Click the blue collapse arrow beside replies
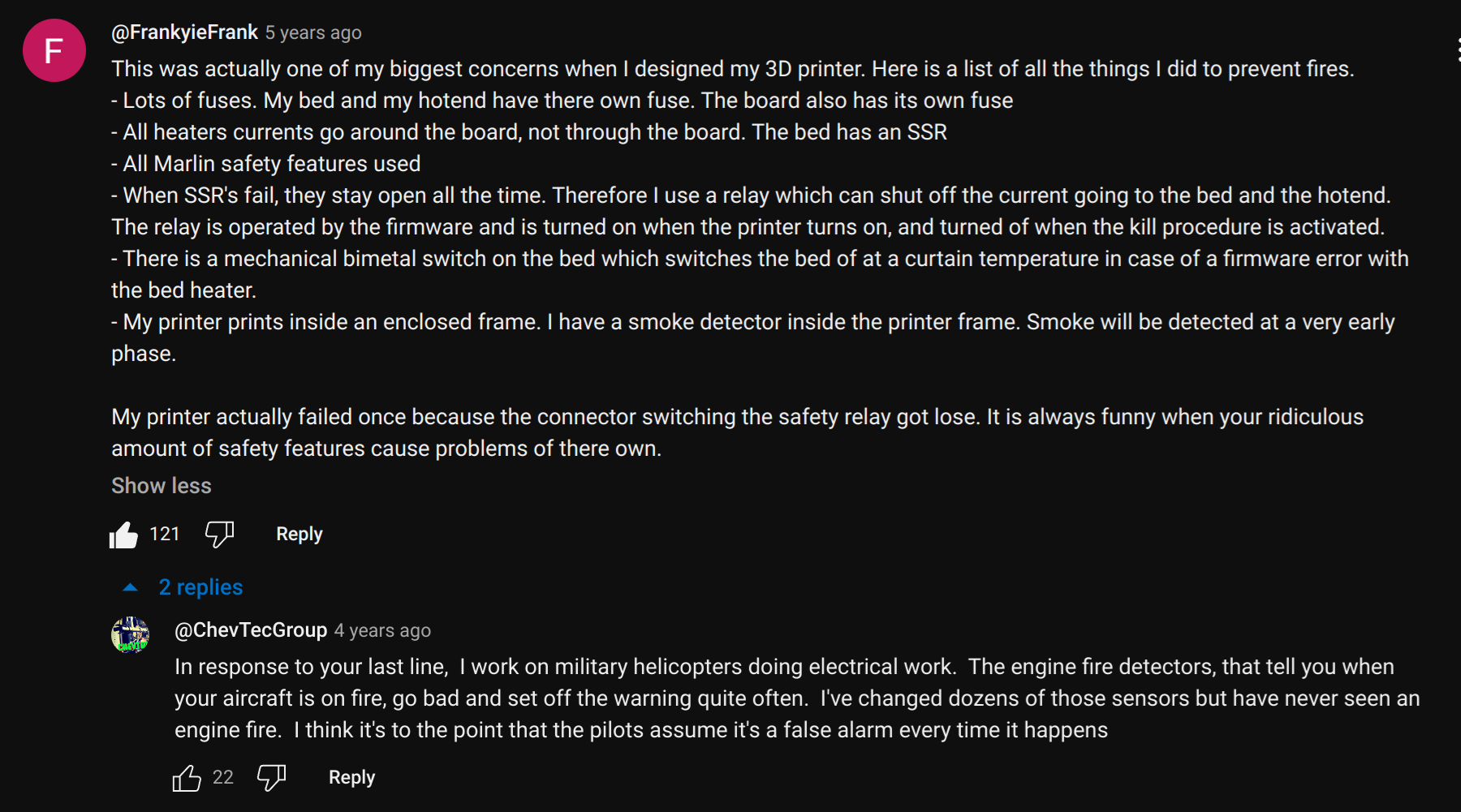 coord(130,587)
